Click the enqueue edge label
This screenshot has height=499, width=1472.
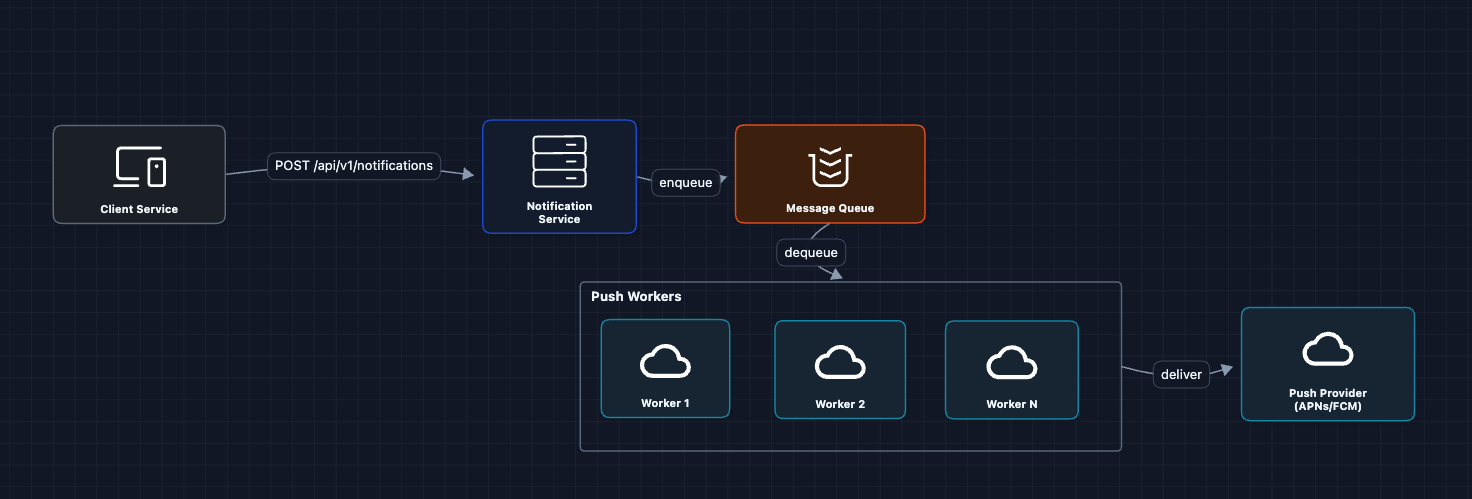[x=685, y=183]
